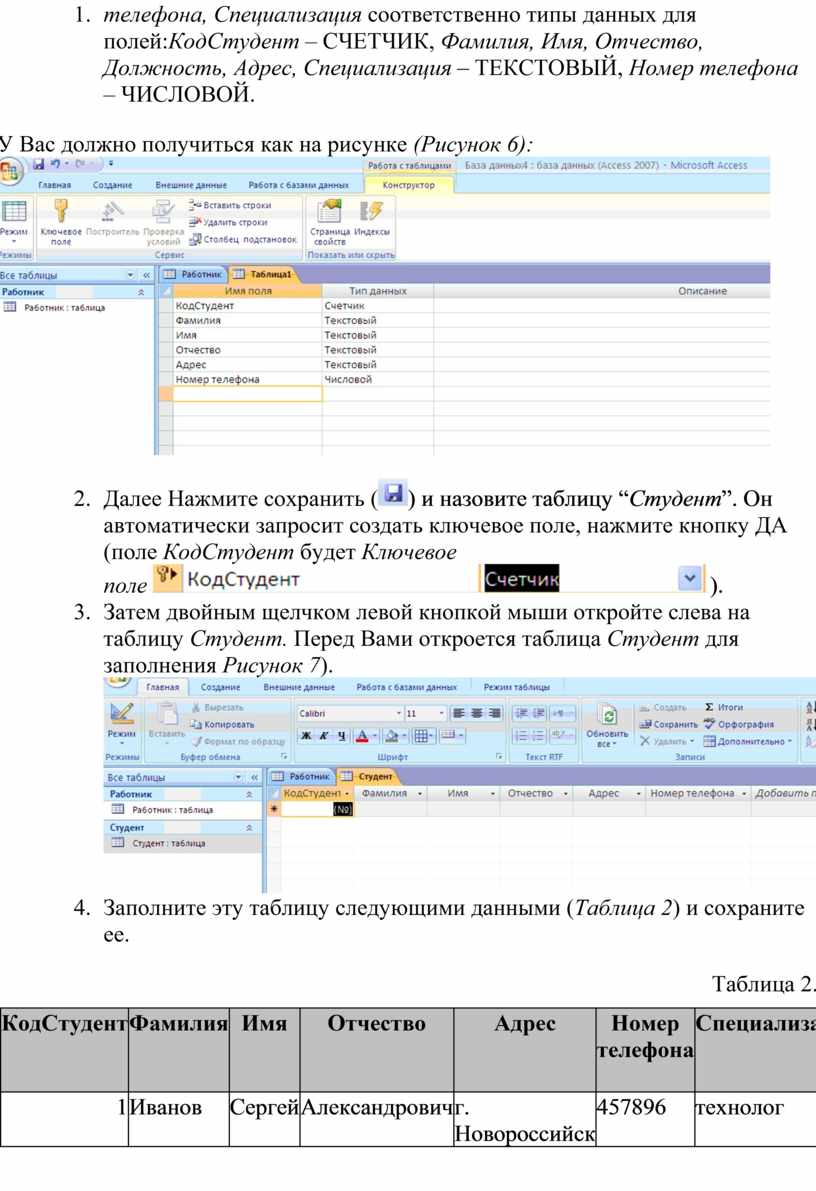Click red font color A swatch in Figure 7
The image size is (816, 1191).
pos(362,735)
